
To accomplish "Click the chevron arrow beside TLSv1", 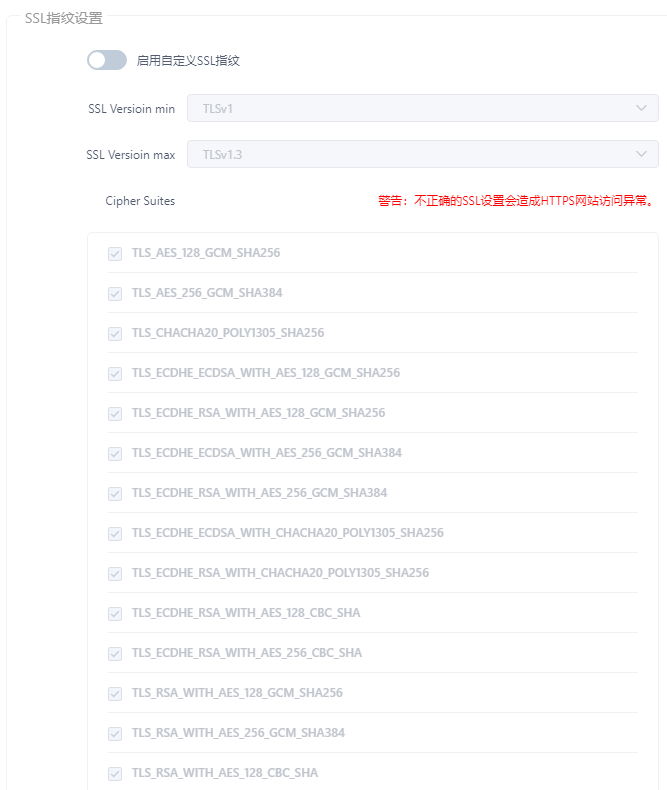I will [641, 108].
